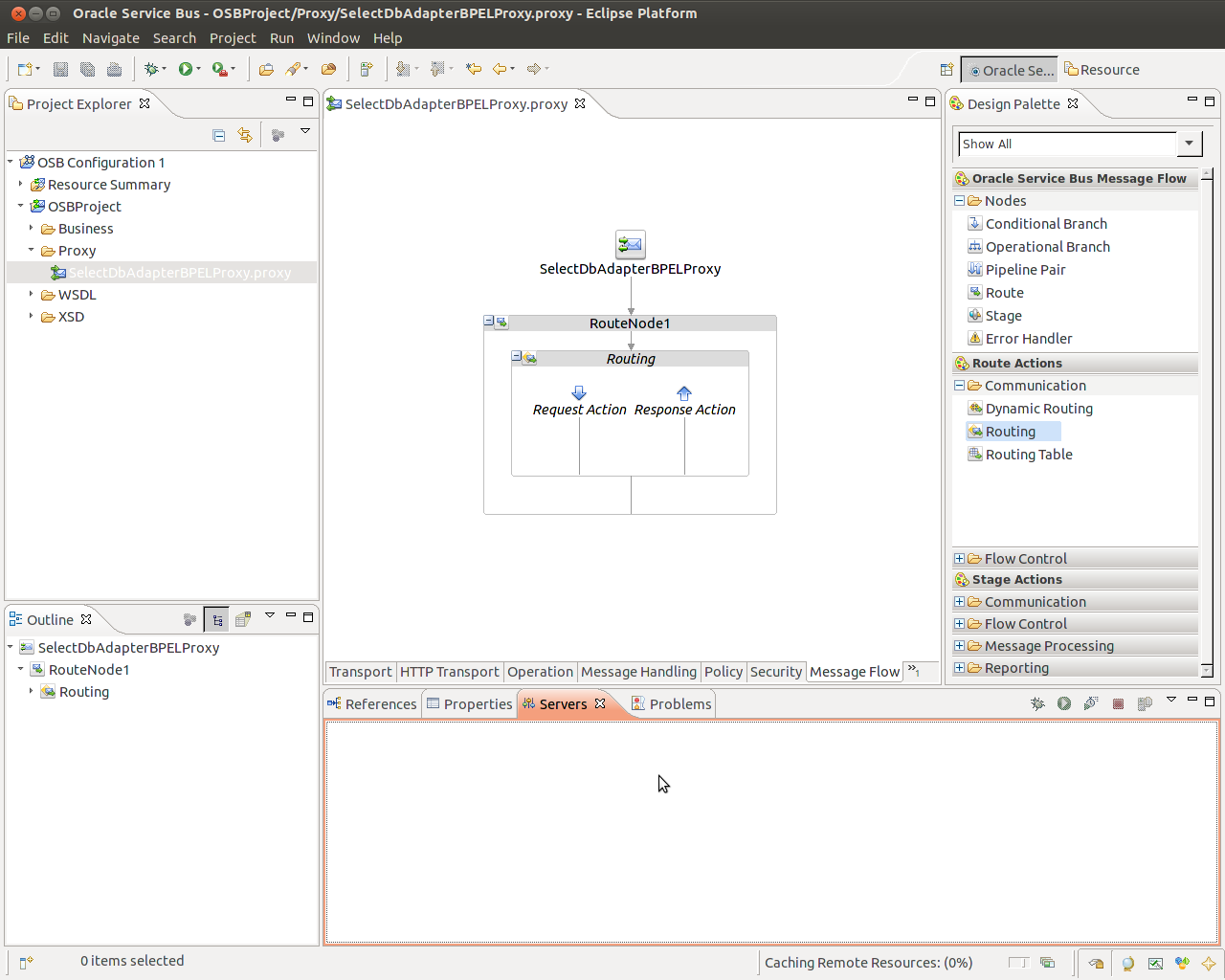
Task: Collapse the RouteNode1 box in the flow
Action: (x=489, y=323)
